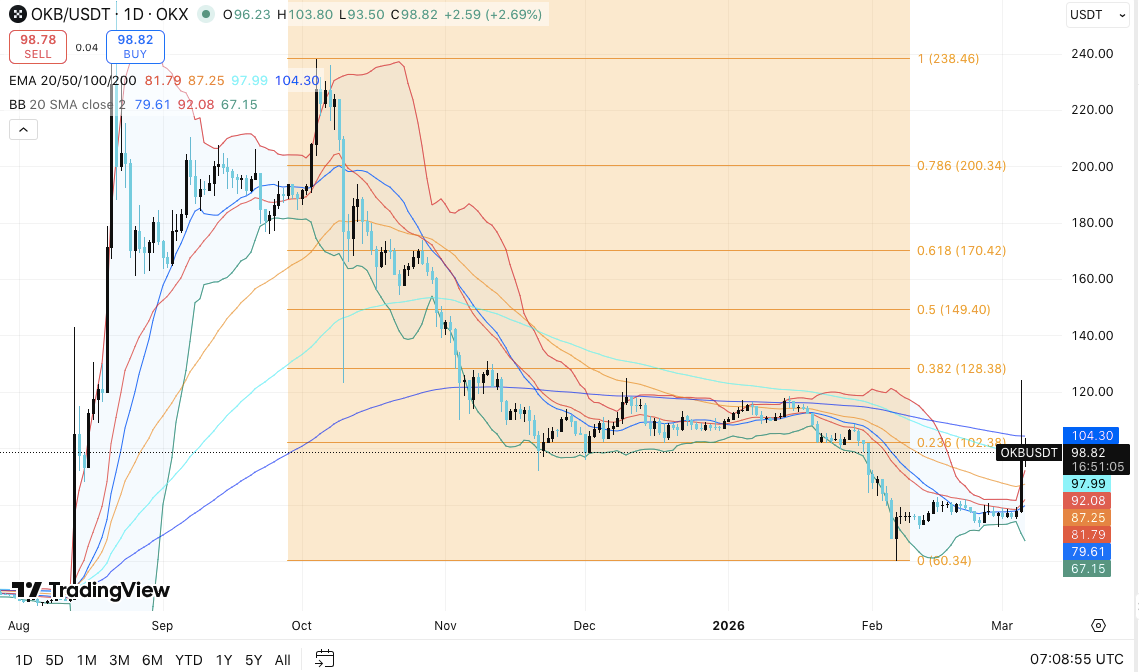Select the 5Y time range
Image resolution: width=1139 pixels, height=672 pixels.
tap(253, 660)
